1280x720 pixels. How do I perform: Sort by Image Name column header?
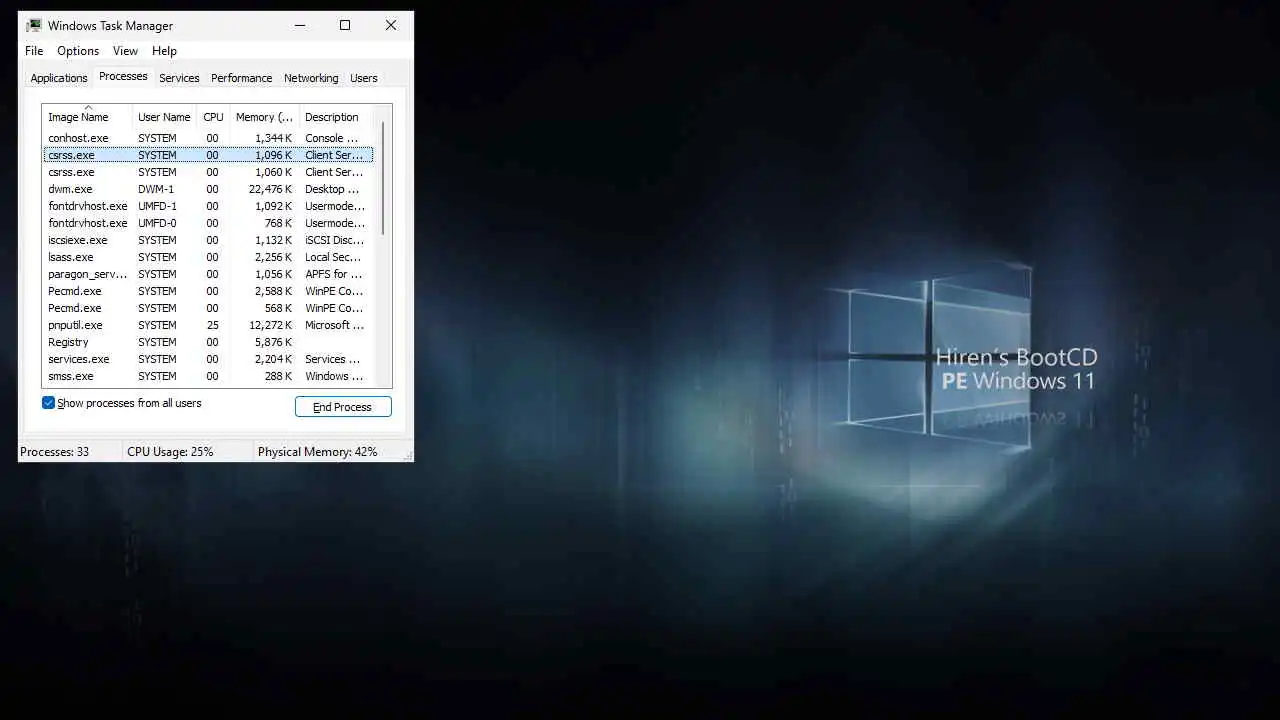click(87, 117)
